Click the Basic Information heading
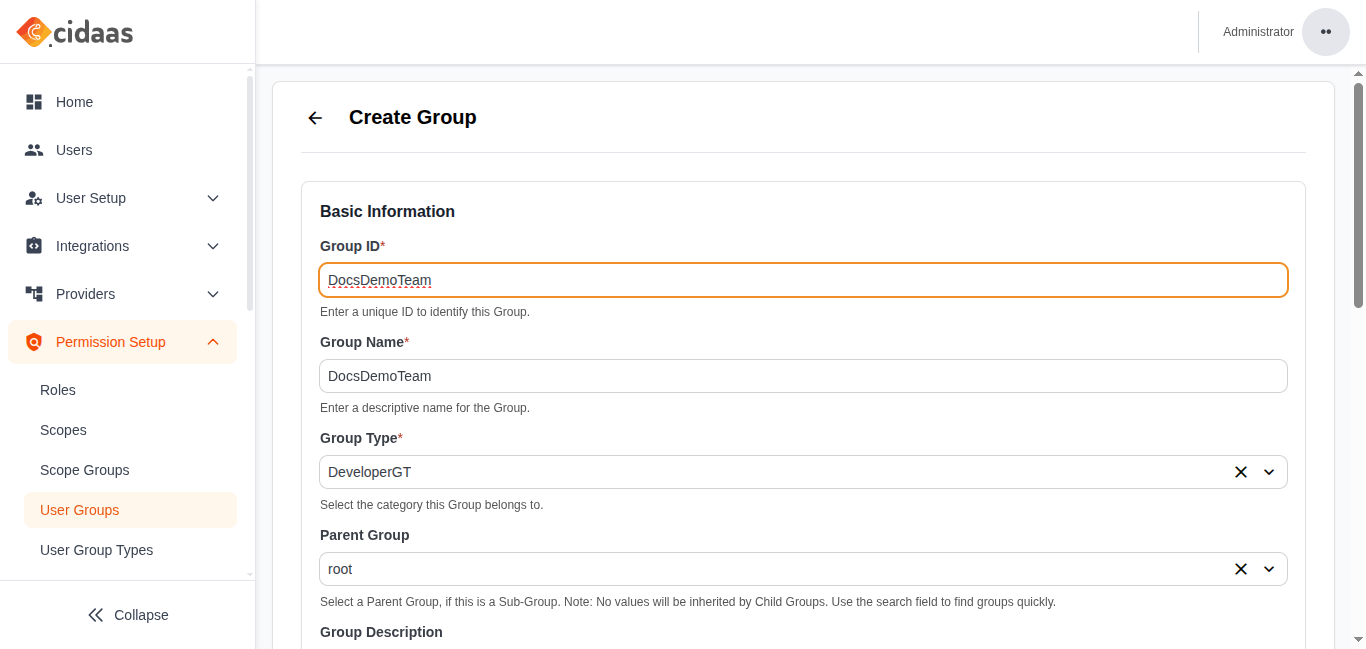The width and height of the screenshot is (1366, 649). click(387, 211)
